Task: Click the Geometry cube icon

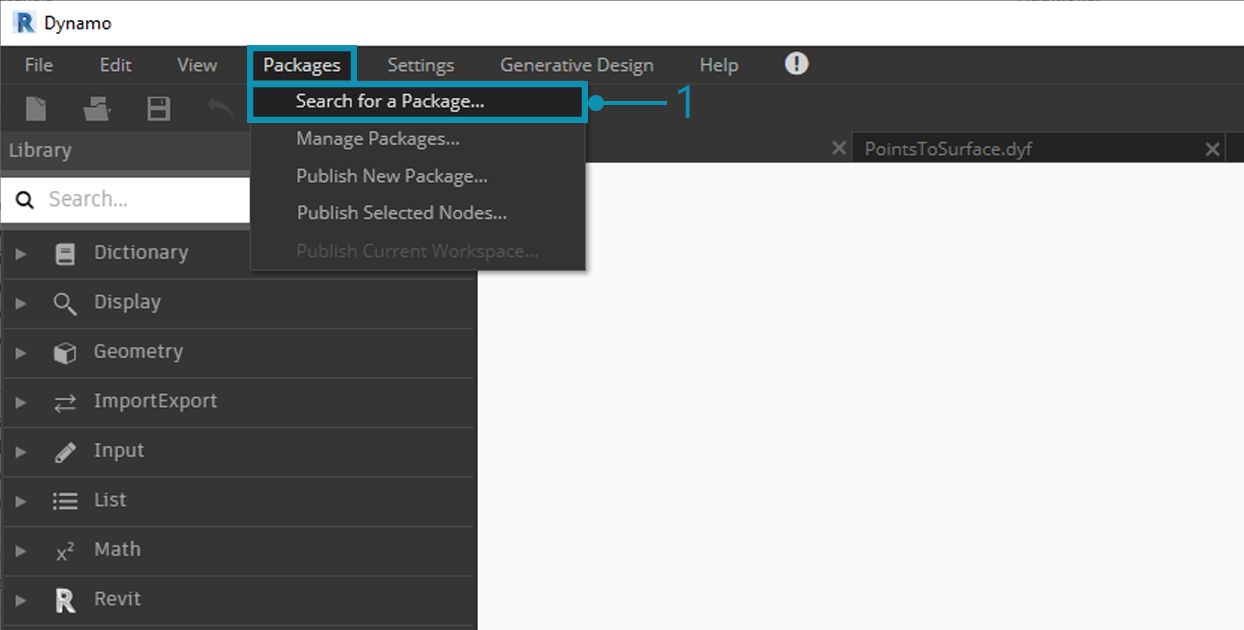Action: click(65, 353)
